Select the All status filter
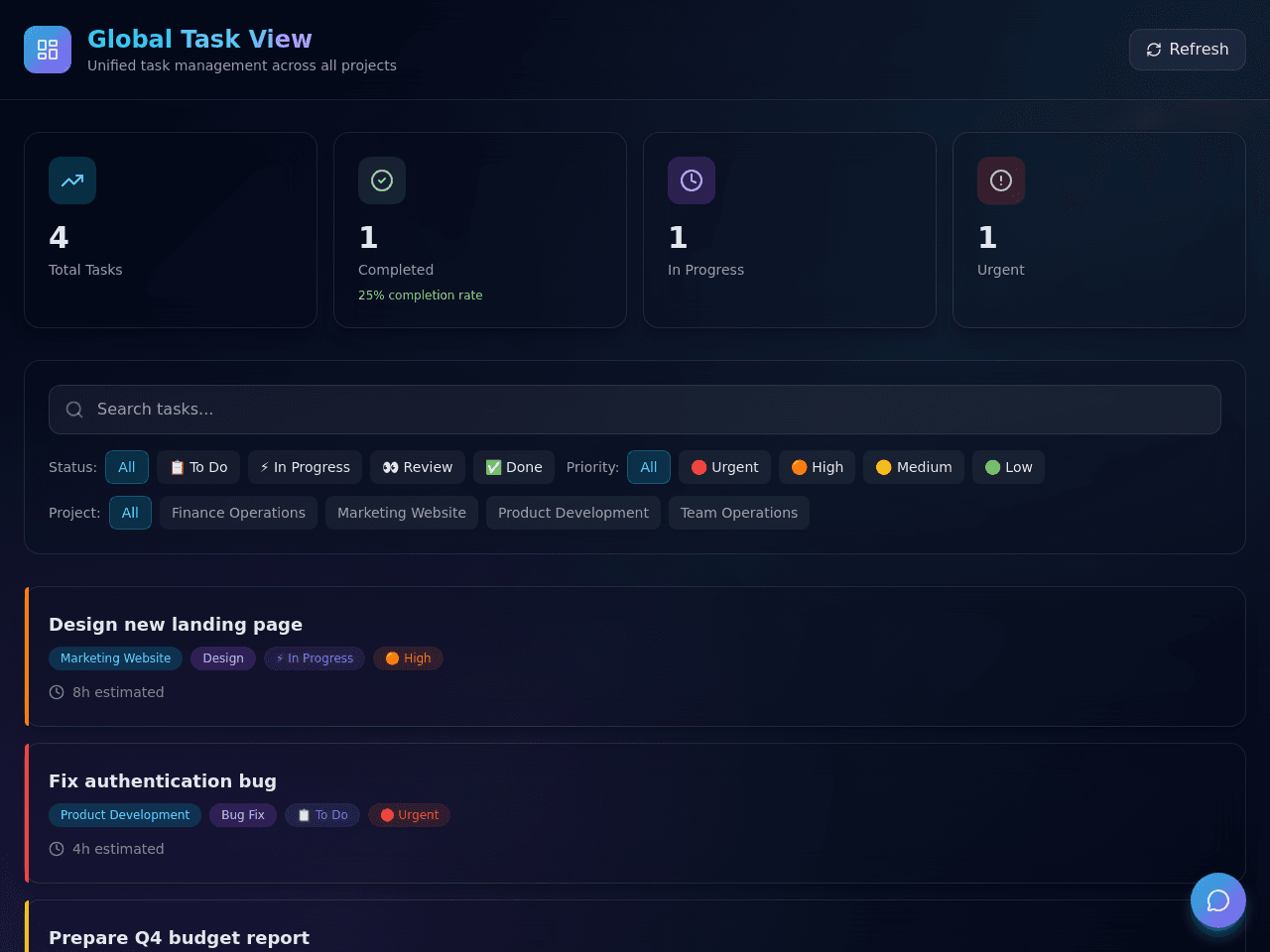 [127, 467]
